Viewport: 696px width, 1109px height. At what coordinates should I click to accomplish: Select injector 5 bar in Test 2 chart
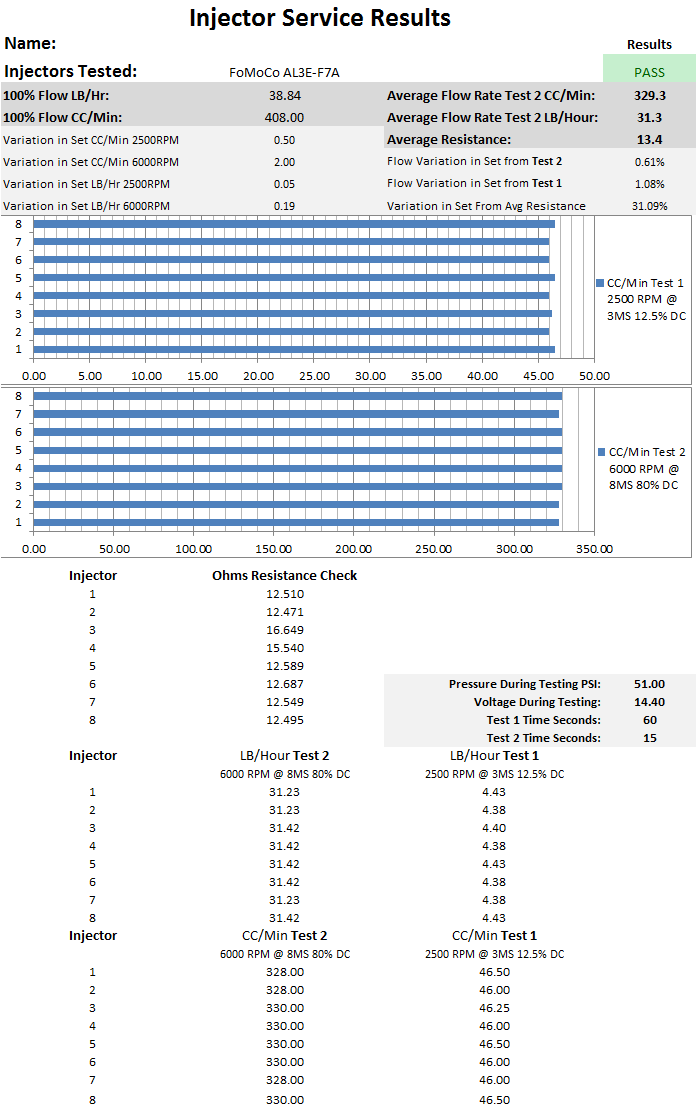(298, 451)
